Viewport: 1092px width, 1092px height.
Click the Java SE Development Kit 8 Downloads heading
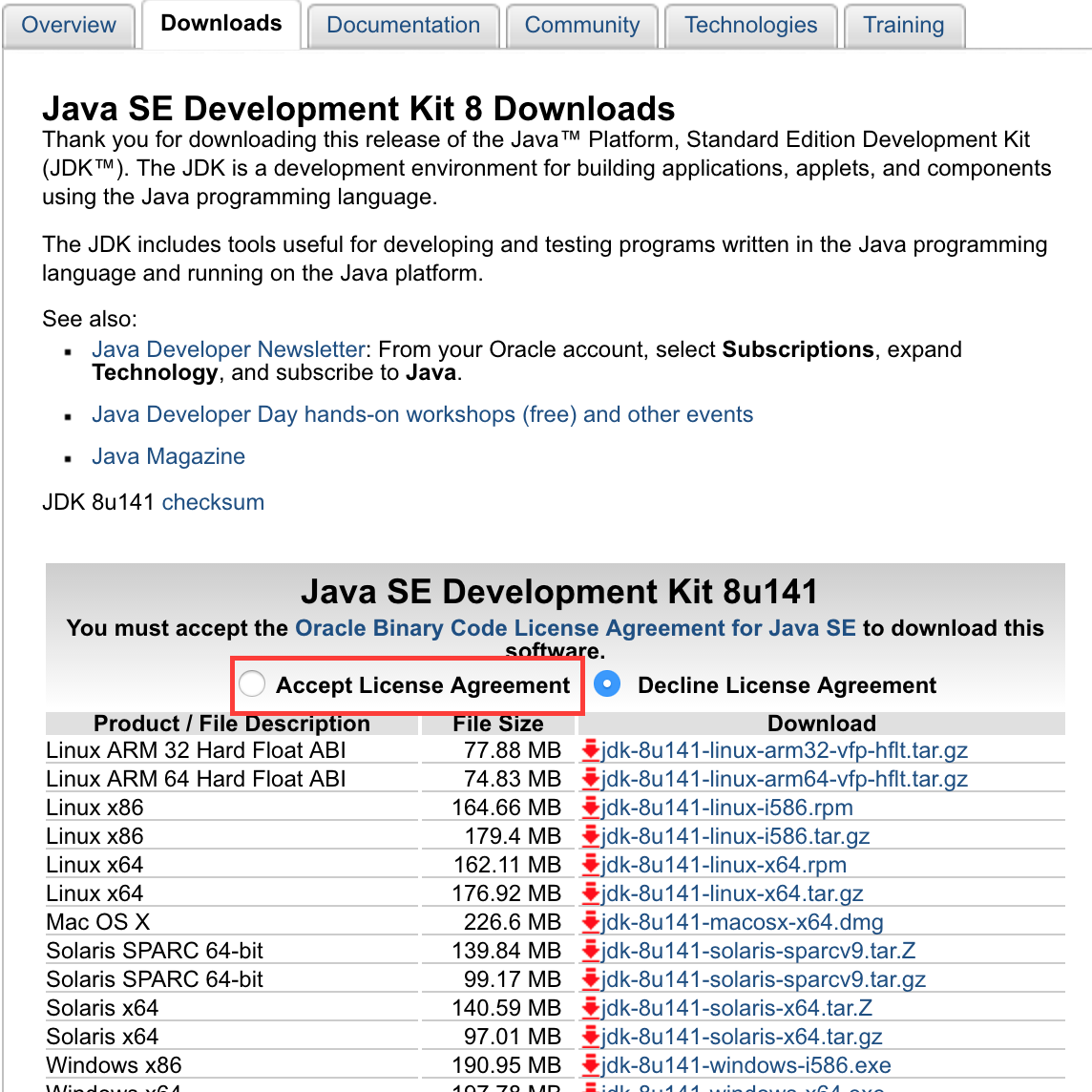(x=359, y=109)
